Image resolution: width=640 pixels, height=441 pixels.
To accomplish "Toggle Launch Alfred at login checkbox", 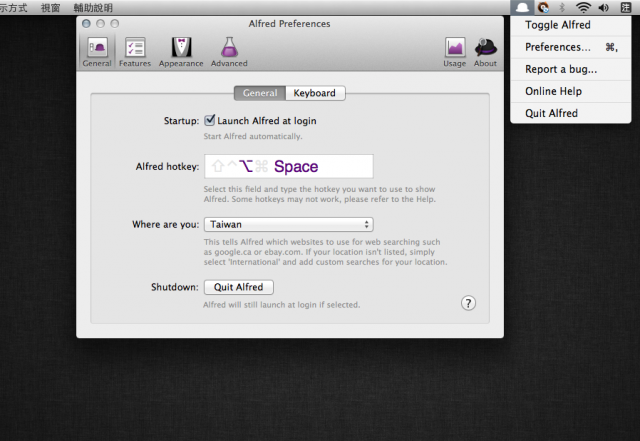I will tap(209, 120).
